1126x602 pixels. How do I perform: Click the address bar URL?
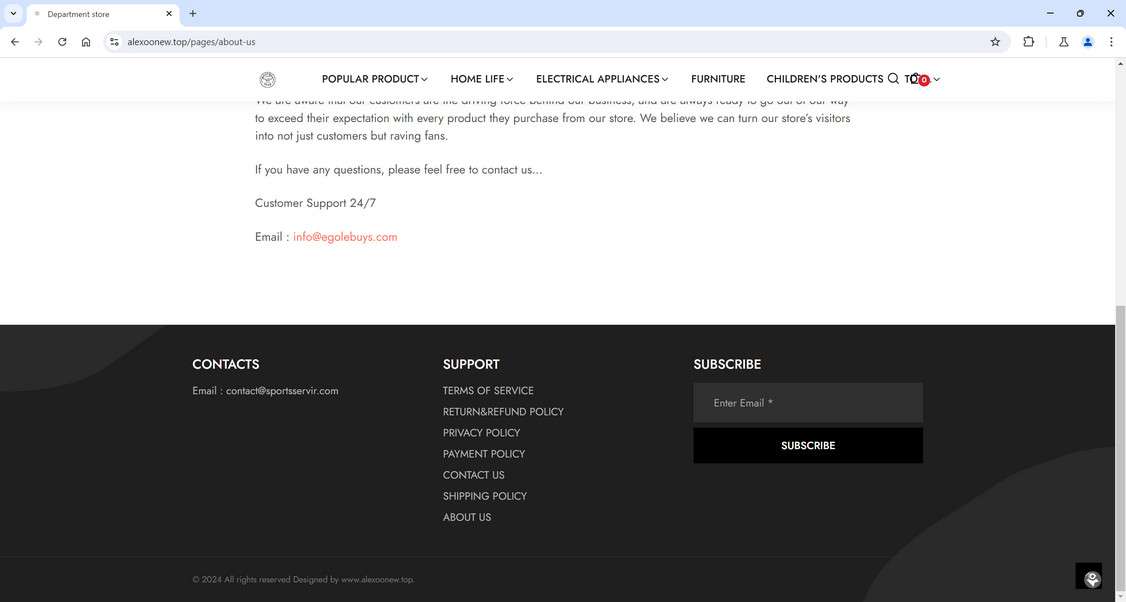coord(191,42)
